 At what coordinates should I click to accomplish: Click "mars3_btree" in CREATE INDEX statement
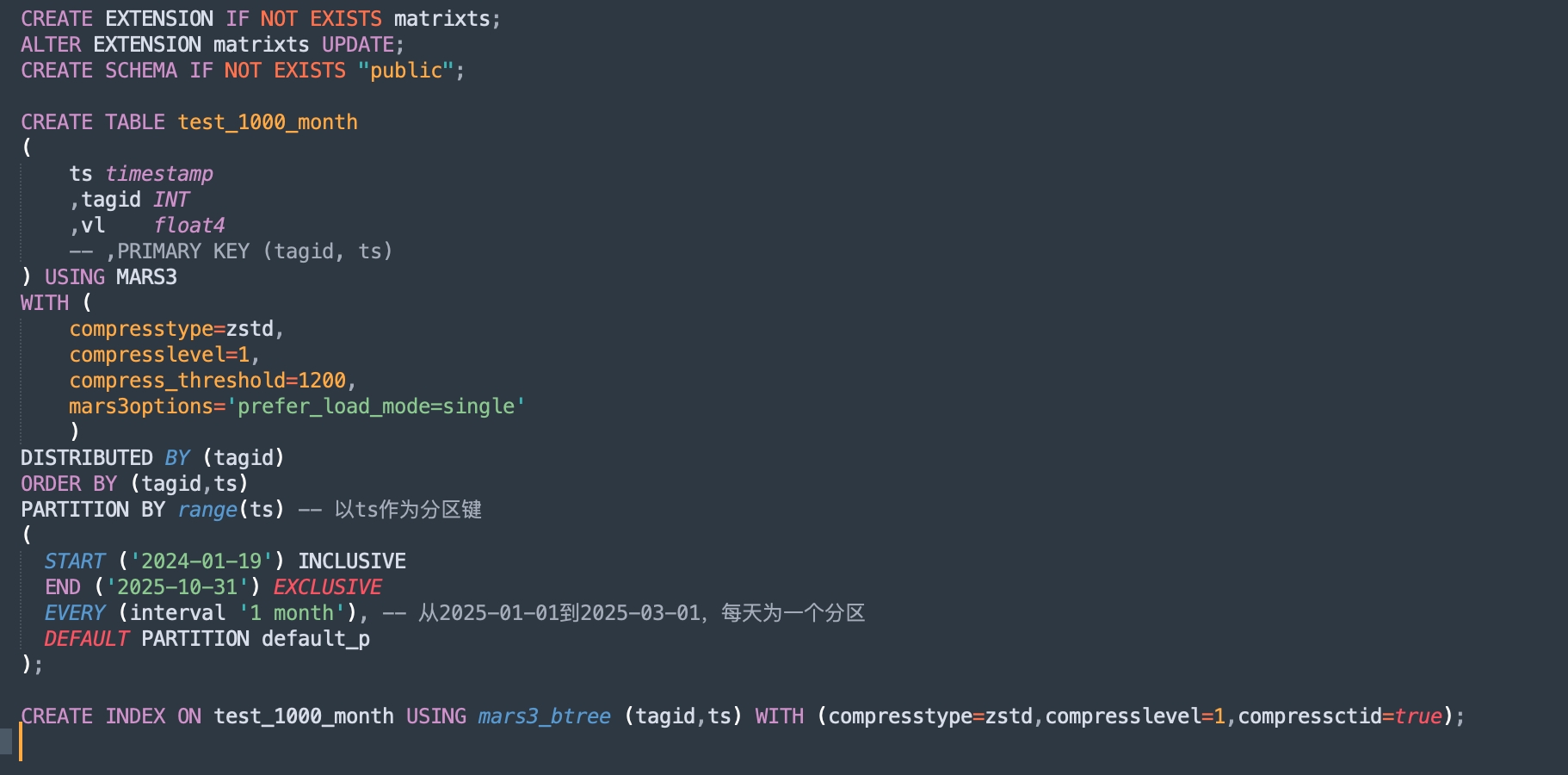544,716
